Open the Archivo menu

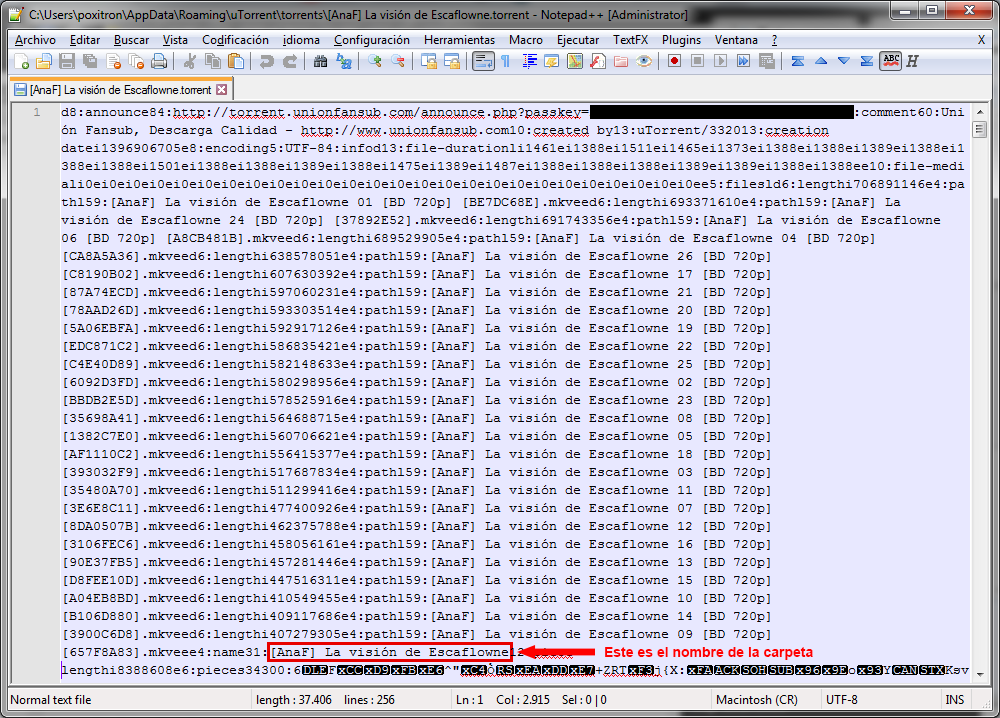tap(35, 40)
